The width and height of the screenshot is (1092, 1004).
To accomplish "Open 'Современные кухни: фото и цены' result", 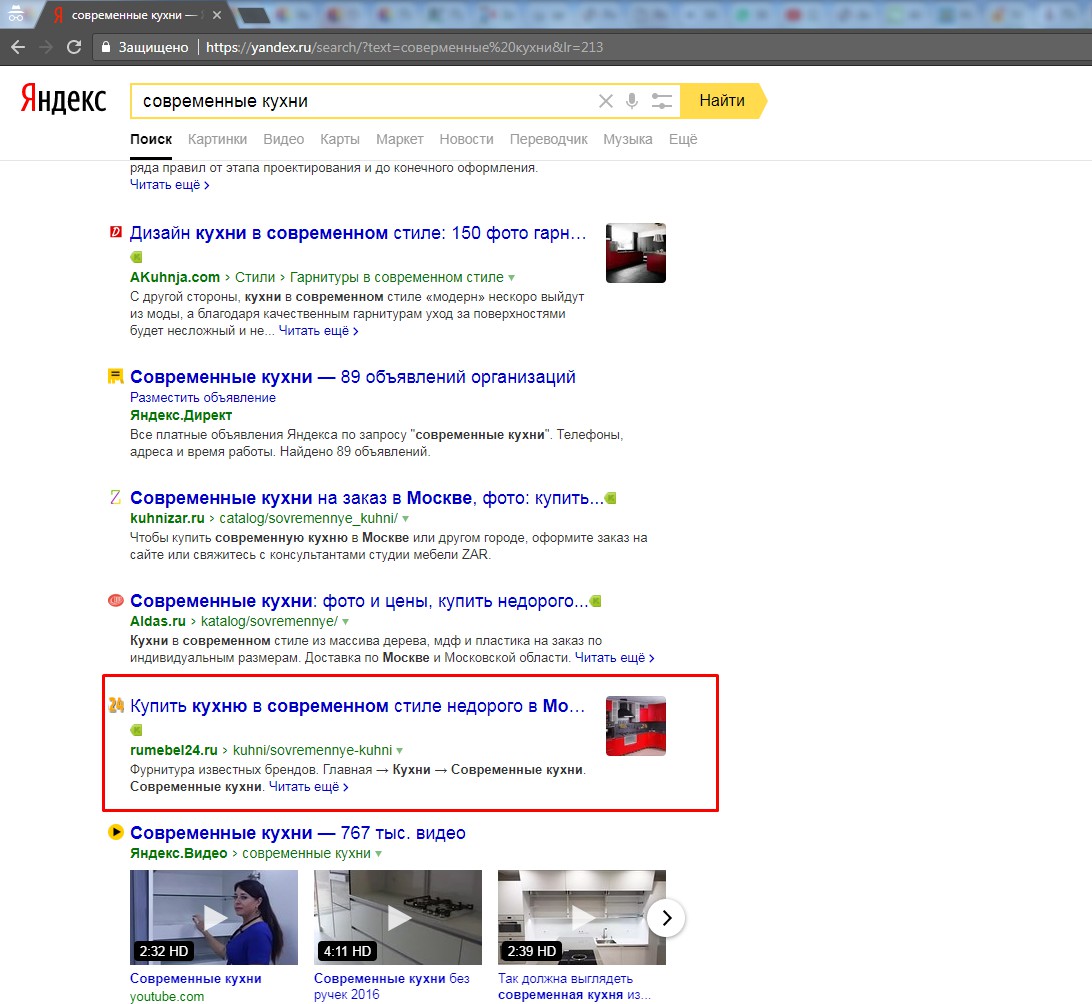I will tap(359, 601).
